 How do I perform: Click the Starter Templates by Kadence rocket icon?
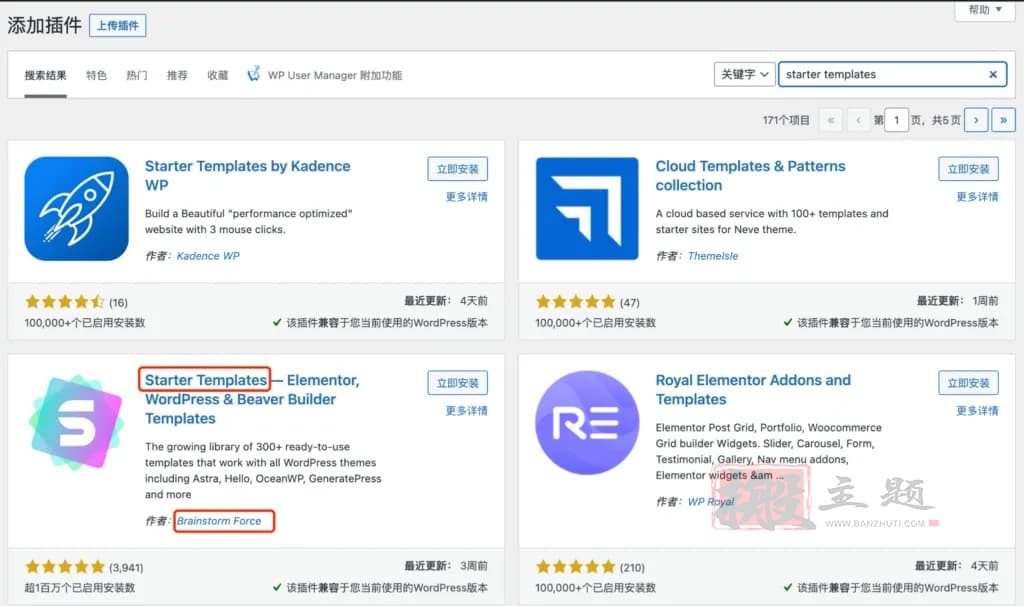click(x=76, y=208)
